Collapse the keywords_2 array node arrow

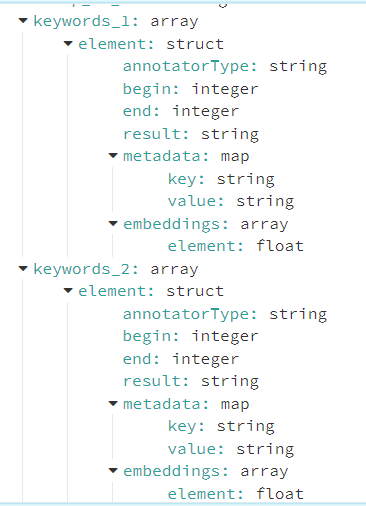(x=23, y=268)
